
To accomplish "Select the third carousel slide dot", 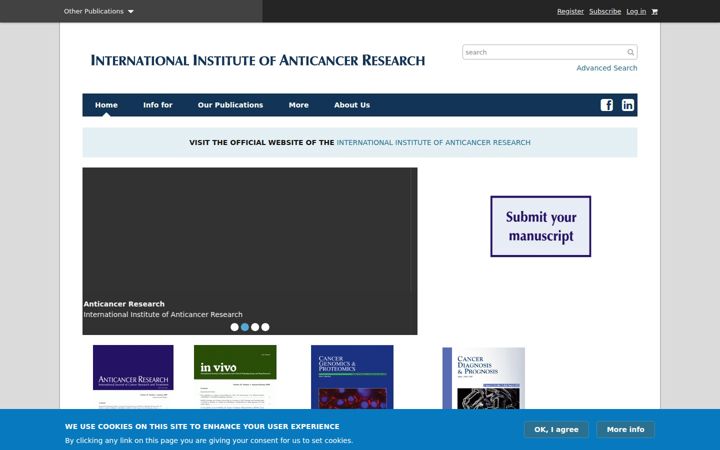I will (255, 327).
